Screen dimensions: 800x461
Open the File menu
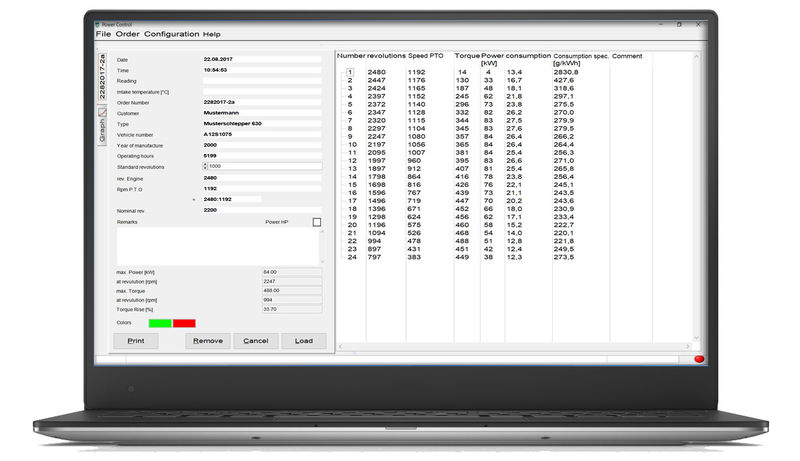103,34
